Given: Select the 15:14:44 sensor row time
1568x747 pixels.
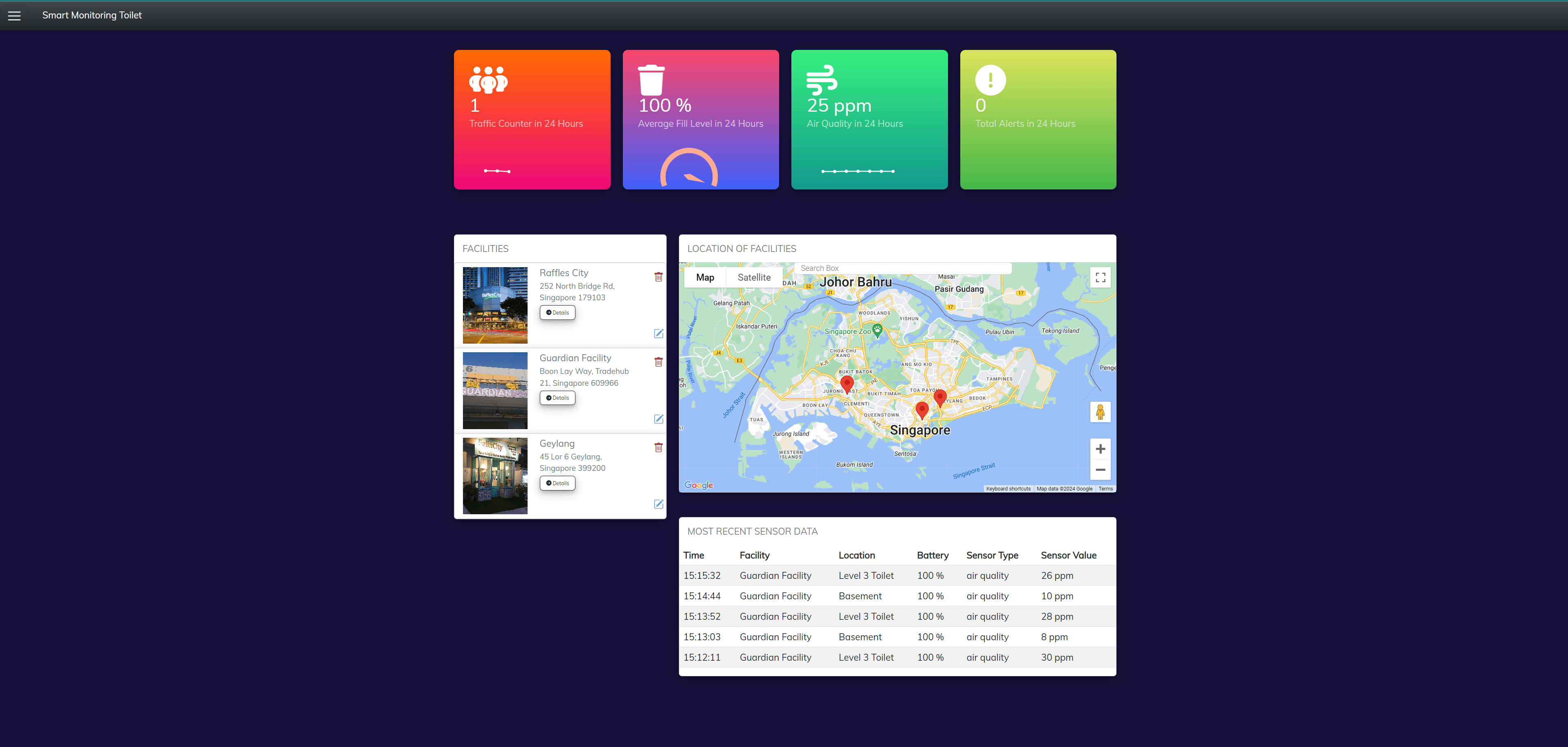Looking at the screenshot, I should (702, 596).
